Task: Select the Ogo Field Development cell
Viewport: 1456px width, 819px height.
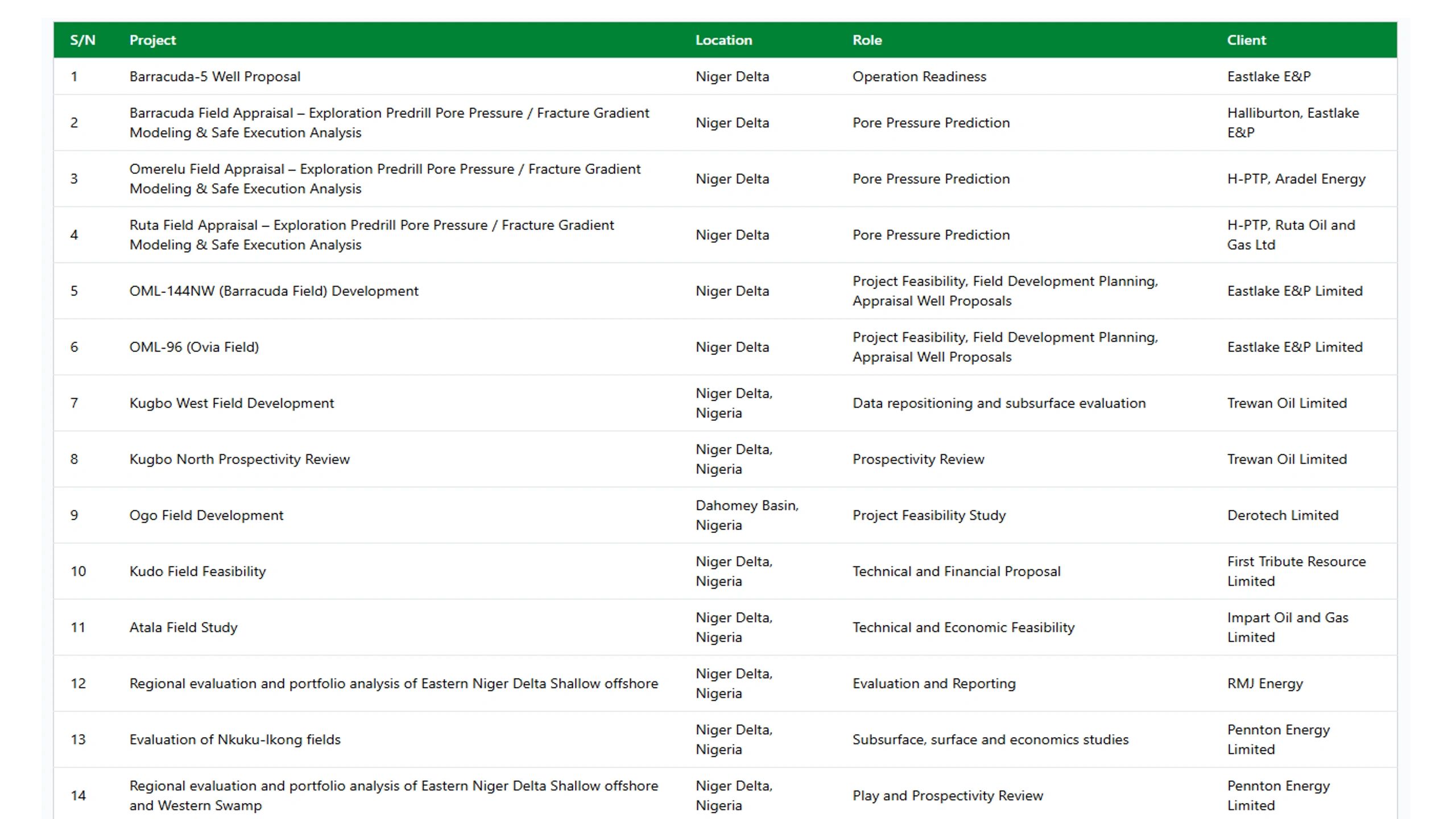Action: click(206, 515)
